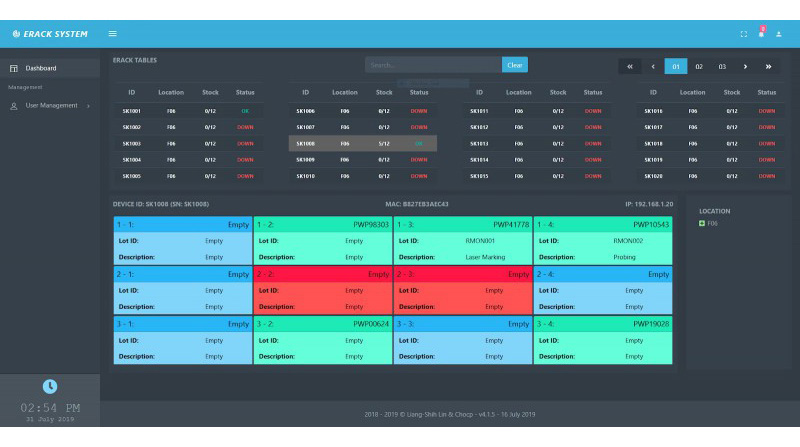
Task: Focus the Search input field
Action: point(433,65)
